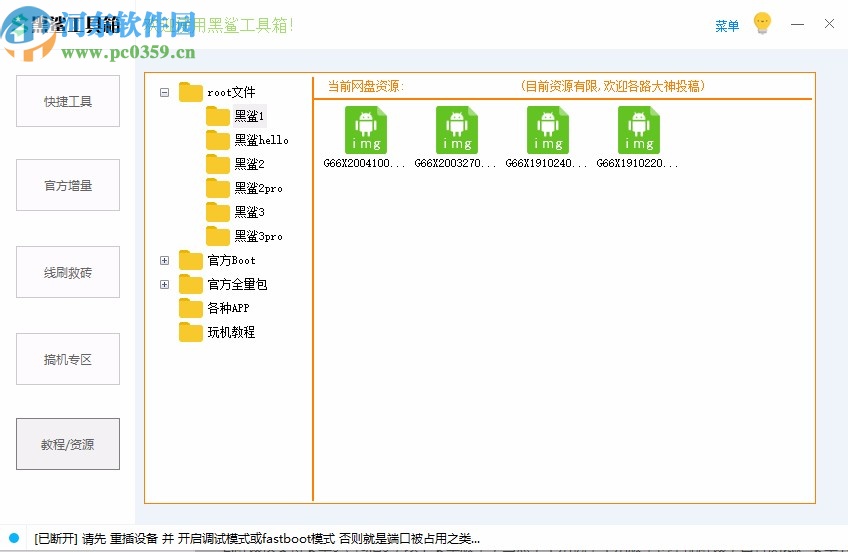Switch to 搞机专区 section

point(68,359)
